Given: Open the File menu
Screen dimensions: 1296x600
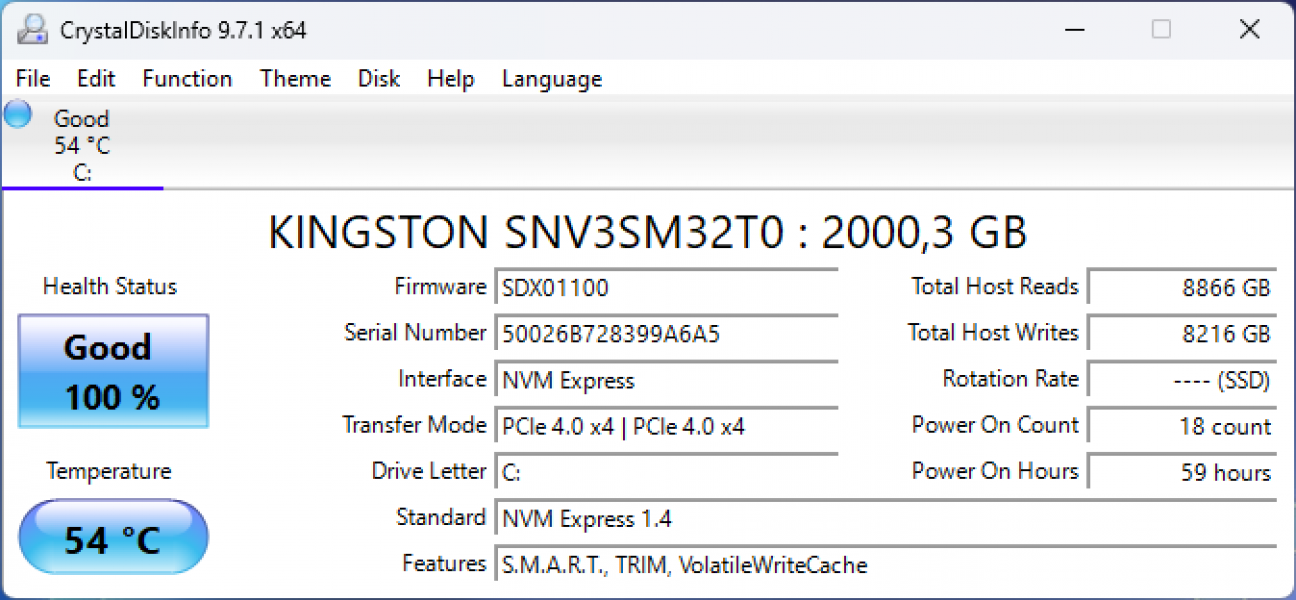Looking at the screenshot, I should point(33,79).
